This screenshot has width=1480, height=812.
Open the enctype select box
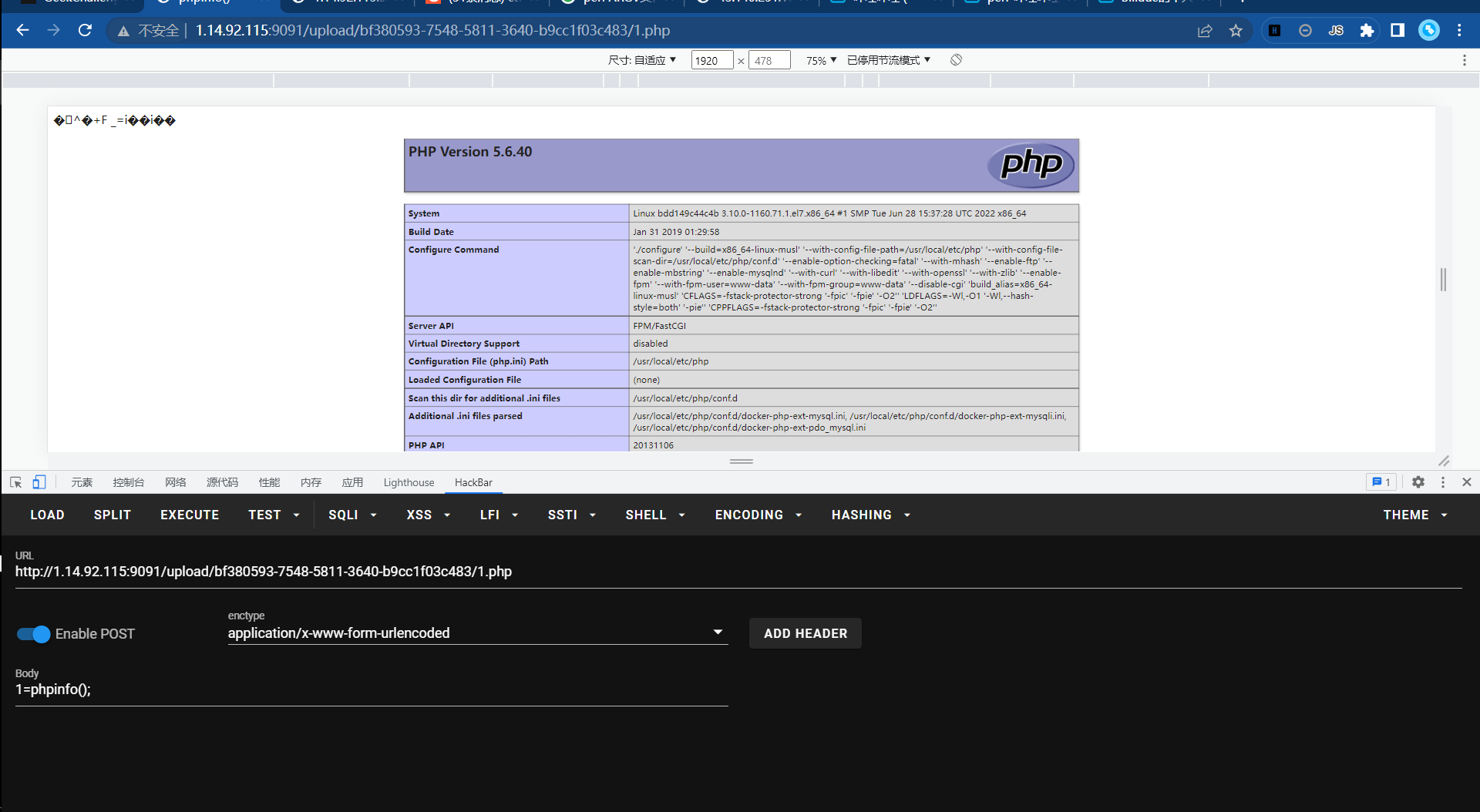coord(478,633)
